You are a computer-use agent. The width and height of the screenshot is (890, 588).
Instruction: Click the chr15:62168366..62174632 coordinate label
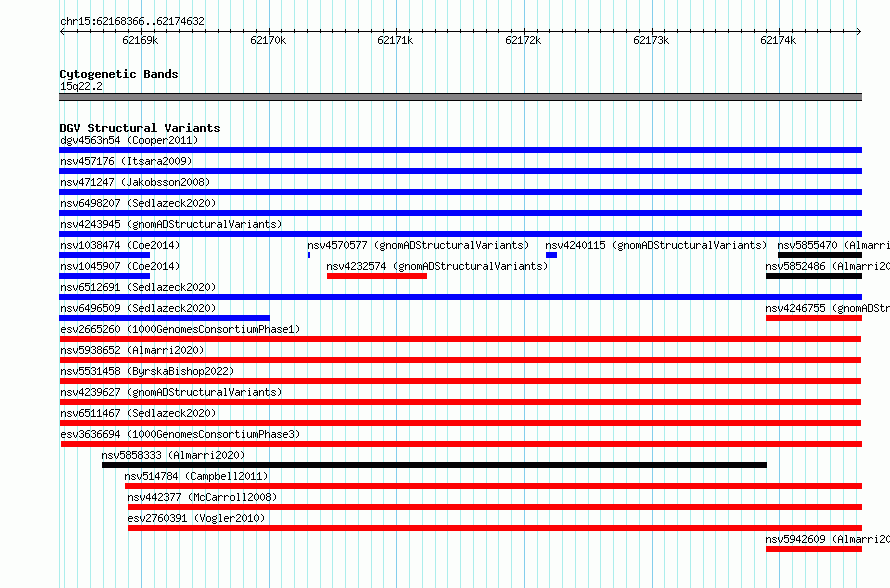pyautogui.click(x=132, y=21)
